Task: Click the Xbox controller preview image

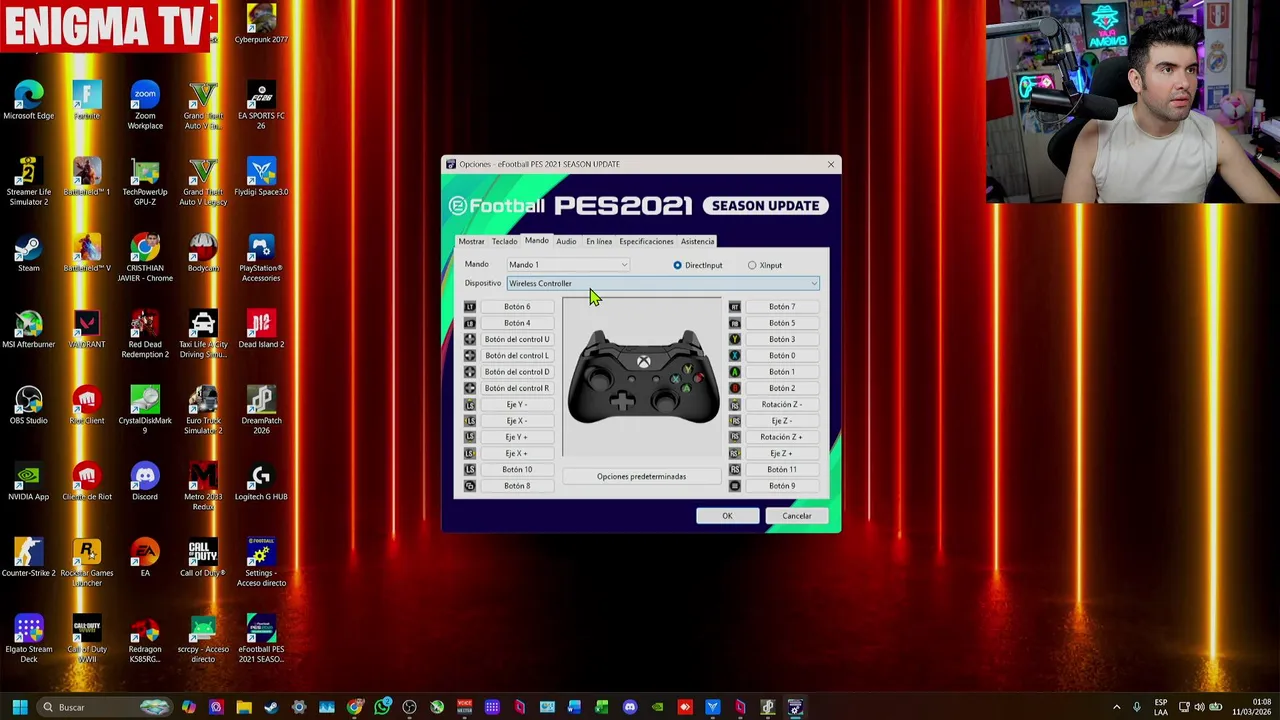Action: tap(643, 377)
